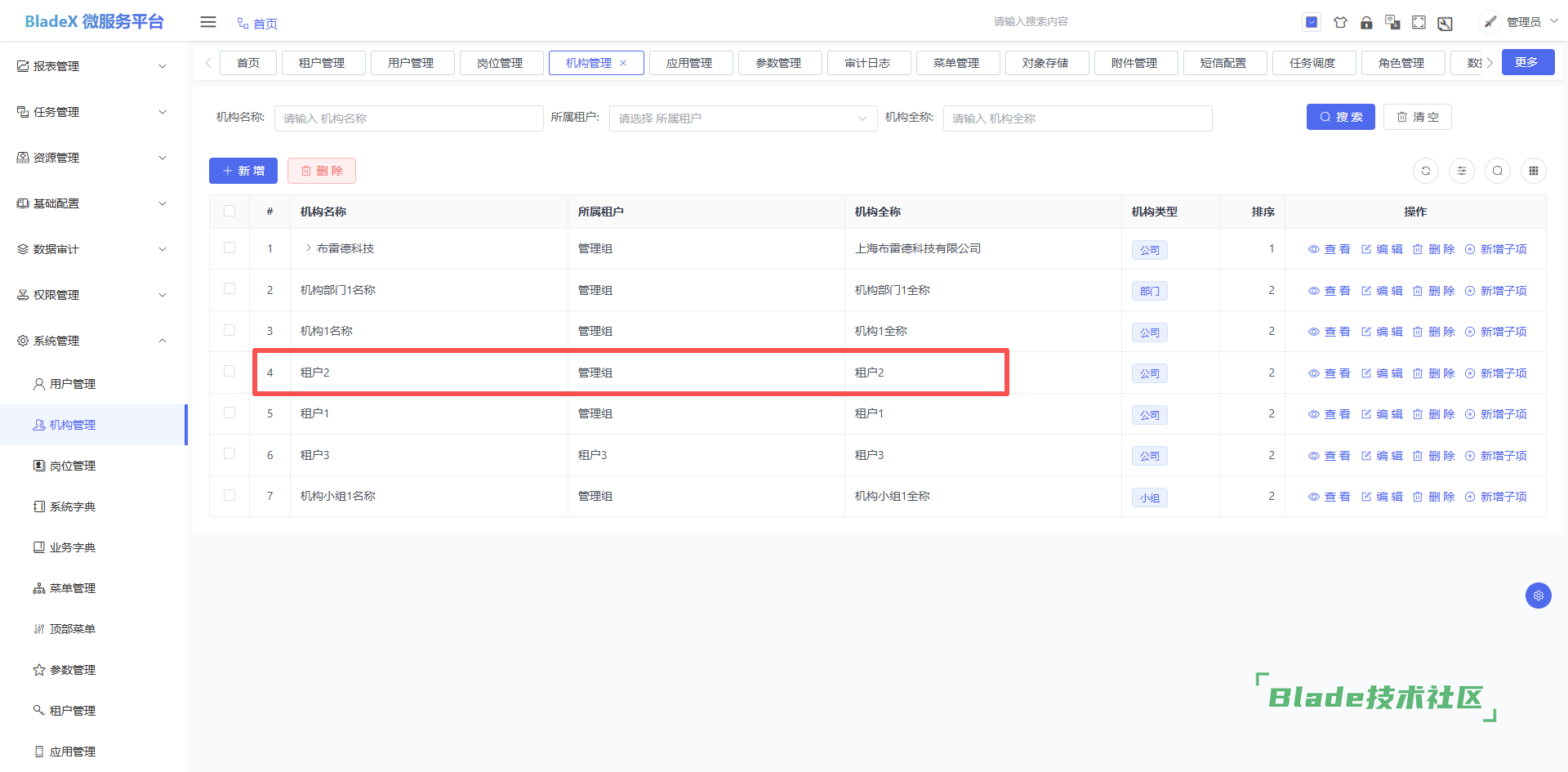Check the checkbox for row 机构小组1名称
This screenshot has width=1568, height=772.
(x=229, y=495)
